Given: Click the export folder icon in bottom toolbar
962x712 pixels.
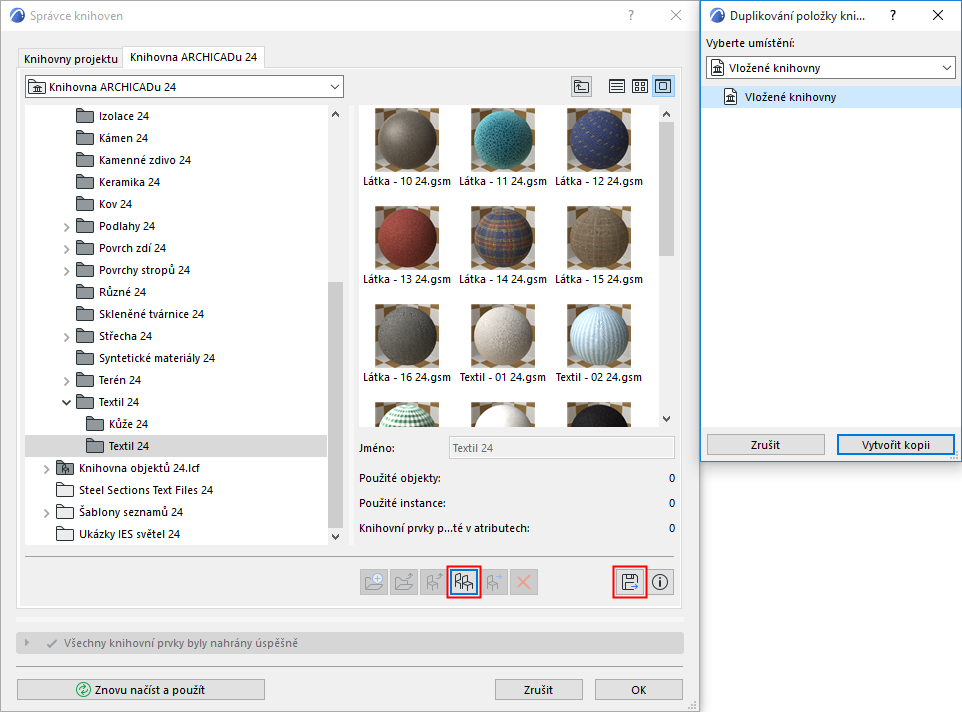Looking at the screenshot, I should 404,582.
